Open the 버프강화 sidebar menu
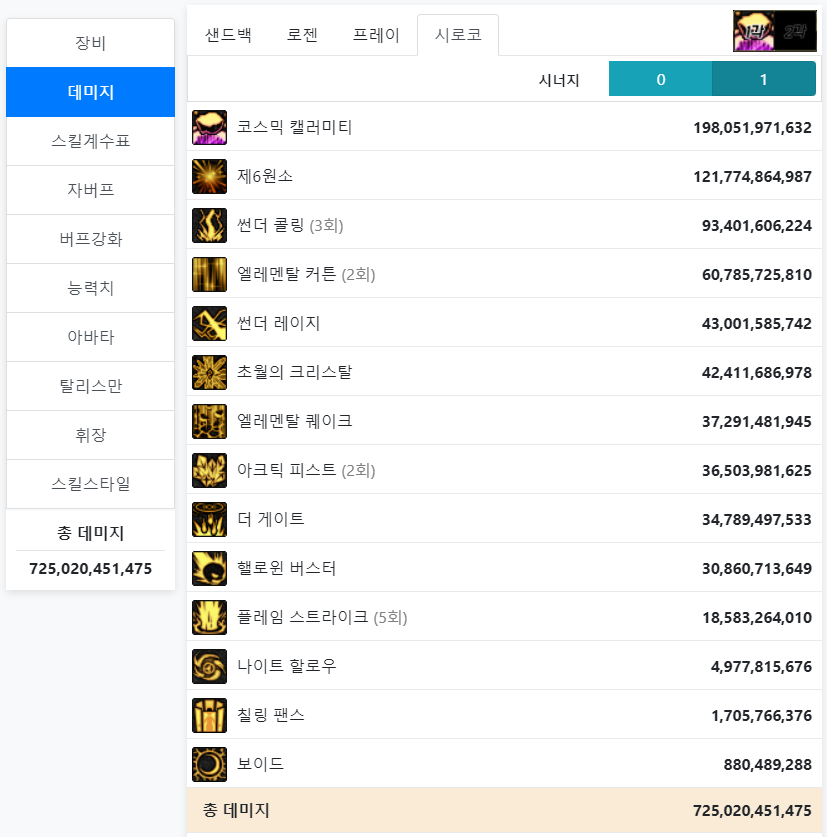 click(90, 239)
